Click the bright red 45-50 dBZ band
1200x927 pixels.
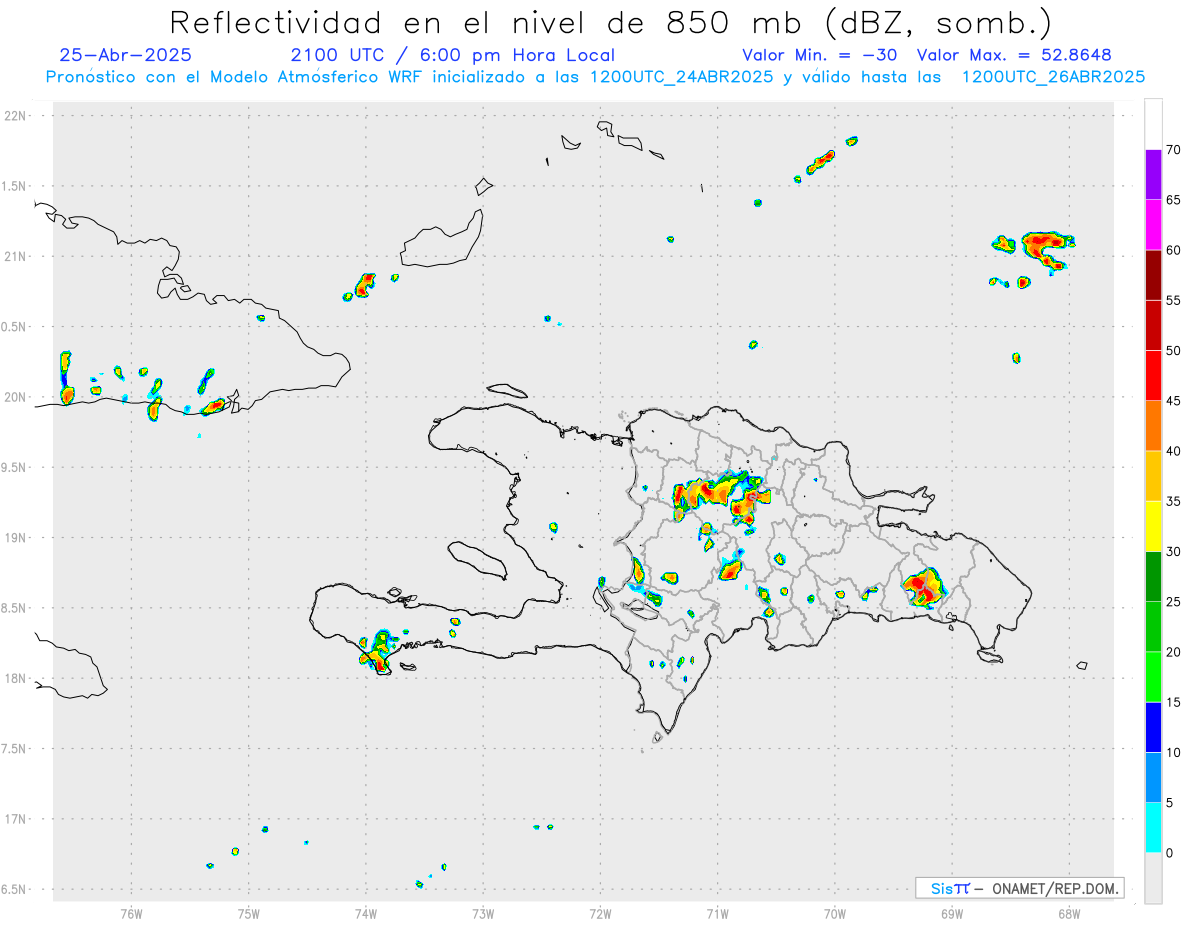(x=1153, y=376)
